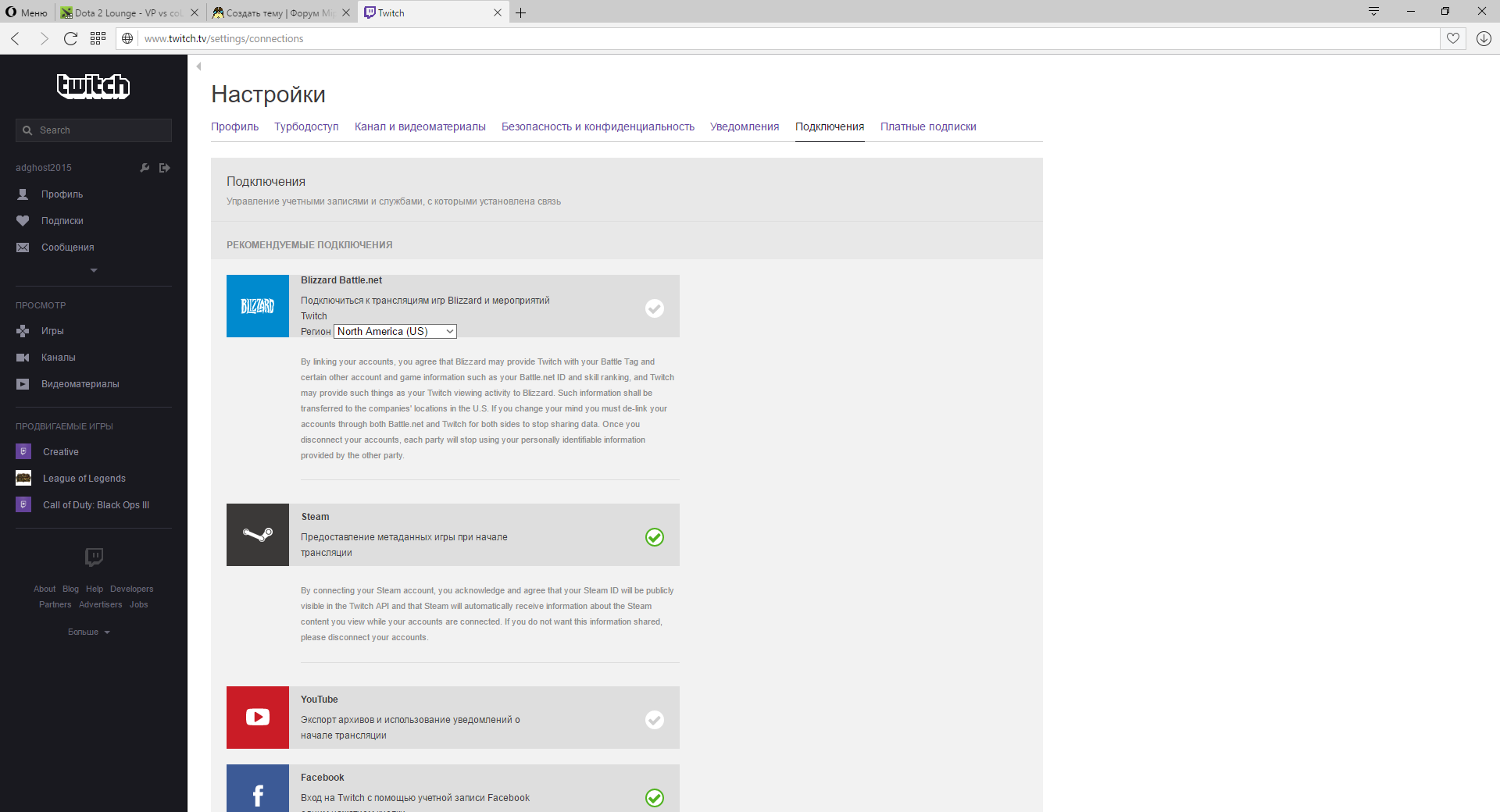
Task: Close the Dota 2 Lounge tab
Action: pos(195,12)
